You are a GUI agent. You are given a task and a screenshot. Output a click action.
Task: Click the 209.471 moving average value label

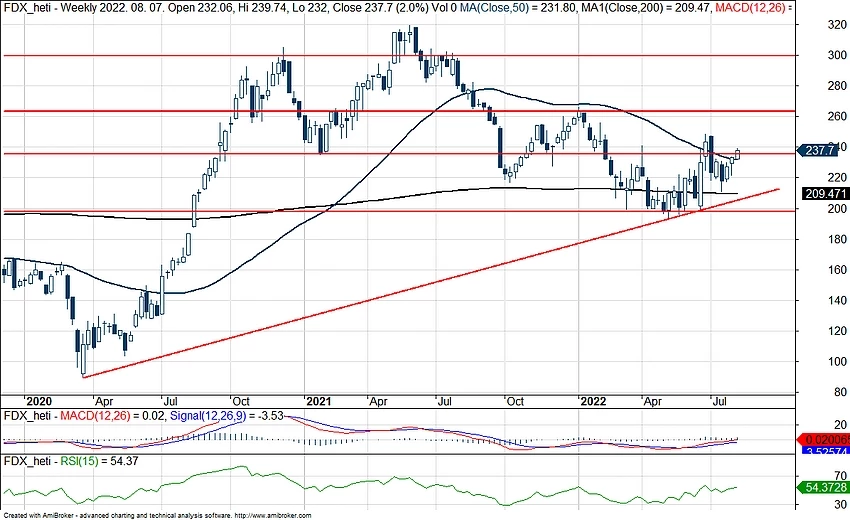point(825,194)
